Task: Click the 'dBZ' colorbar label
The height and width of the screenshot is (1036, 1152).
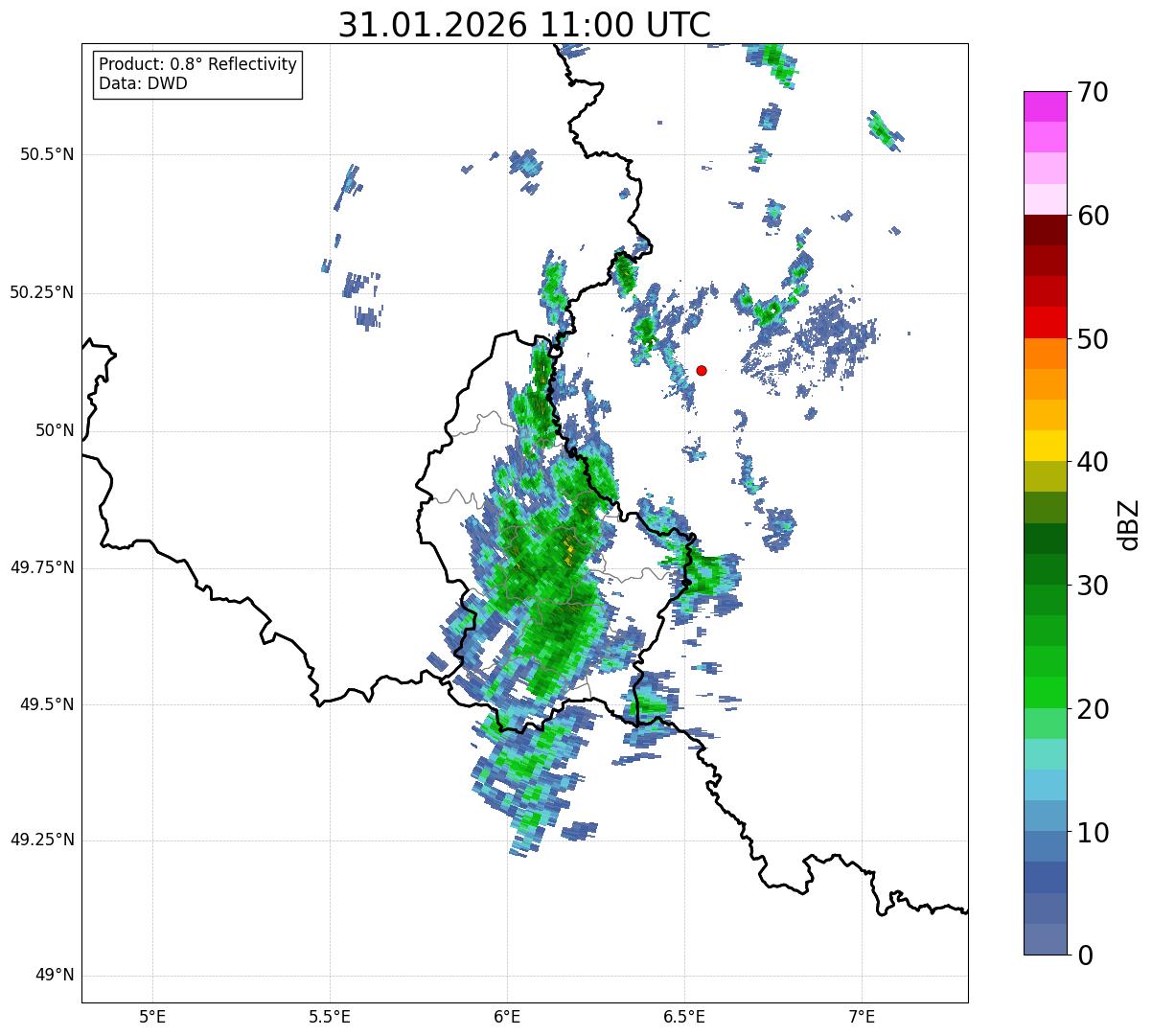Action: pyautogui.click(x=1129, y=523)
